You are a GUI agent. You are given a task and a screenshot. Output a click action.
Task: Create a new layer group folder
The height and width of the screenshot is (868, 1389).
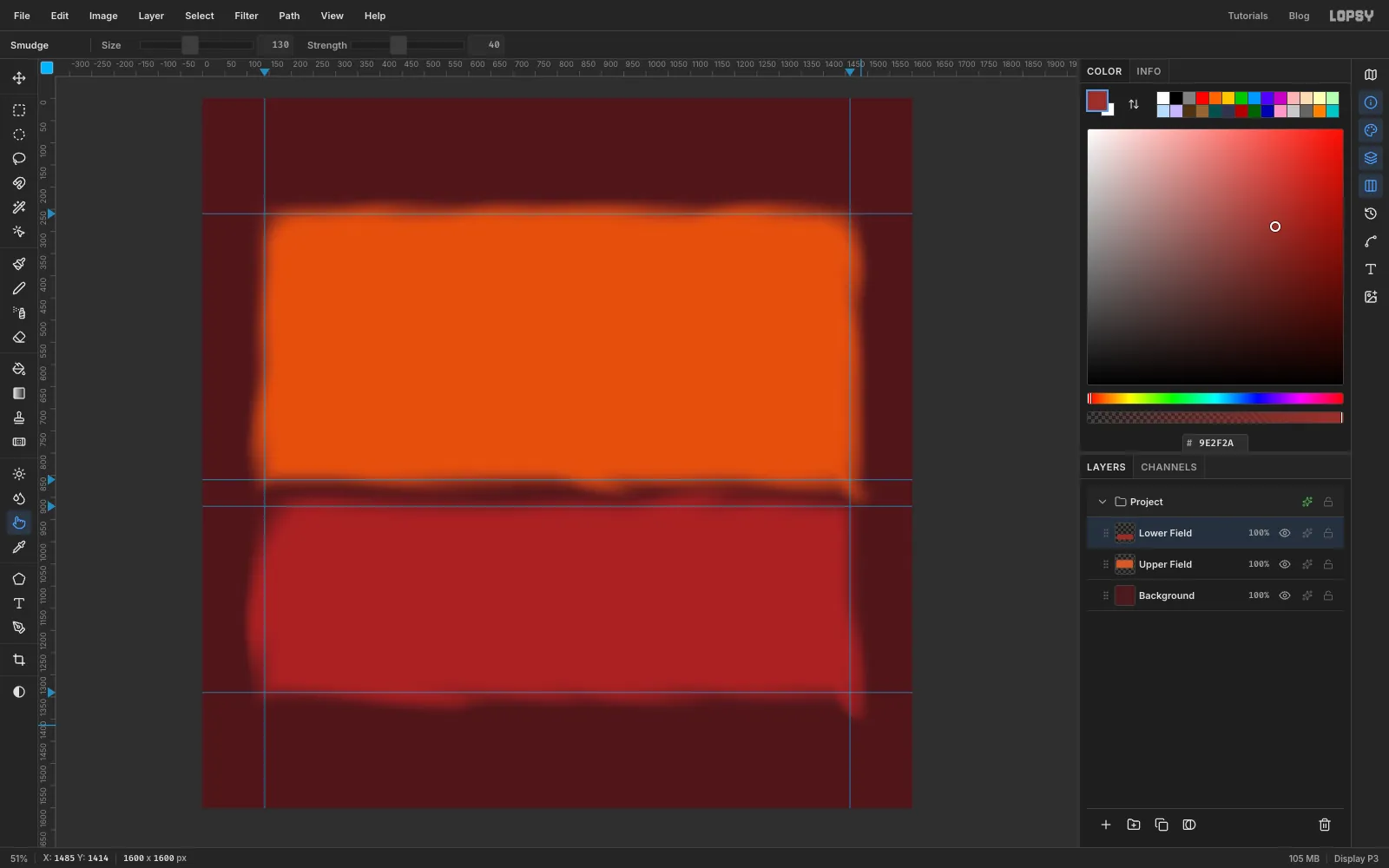pyautogui.click(x=1134, y=825)
